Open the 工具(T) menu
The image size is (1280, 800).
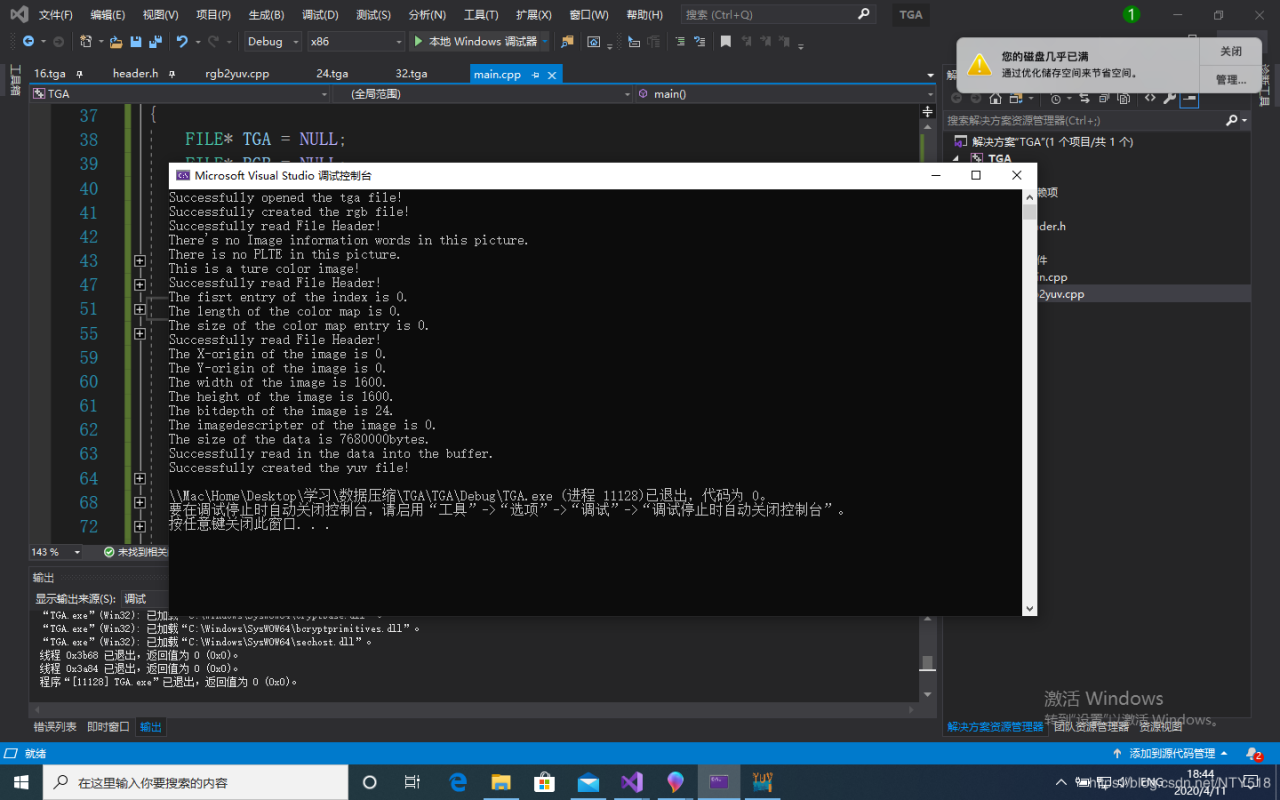(x=481, y=15)
